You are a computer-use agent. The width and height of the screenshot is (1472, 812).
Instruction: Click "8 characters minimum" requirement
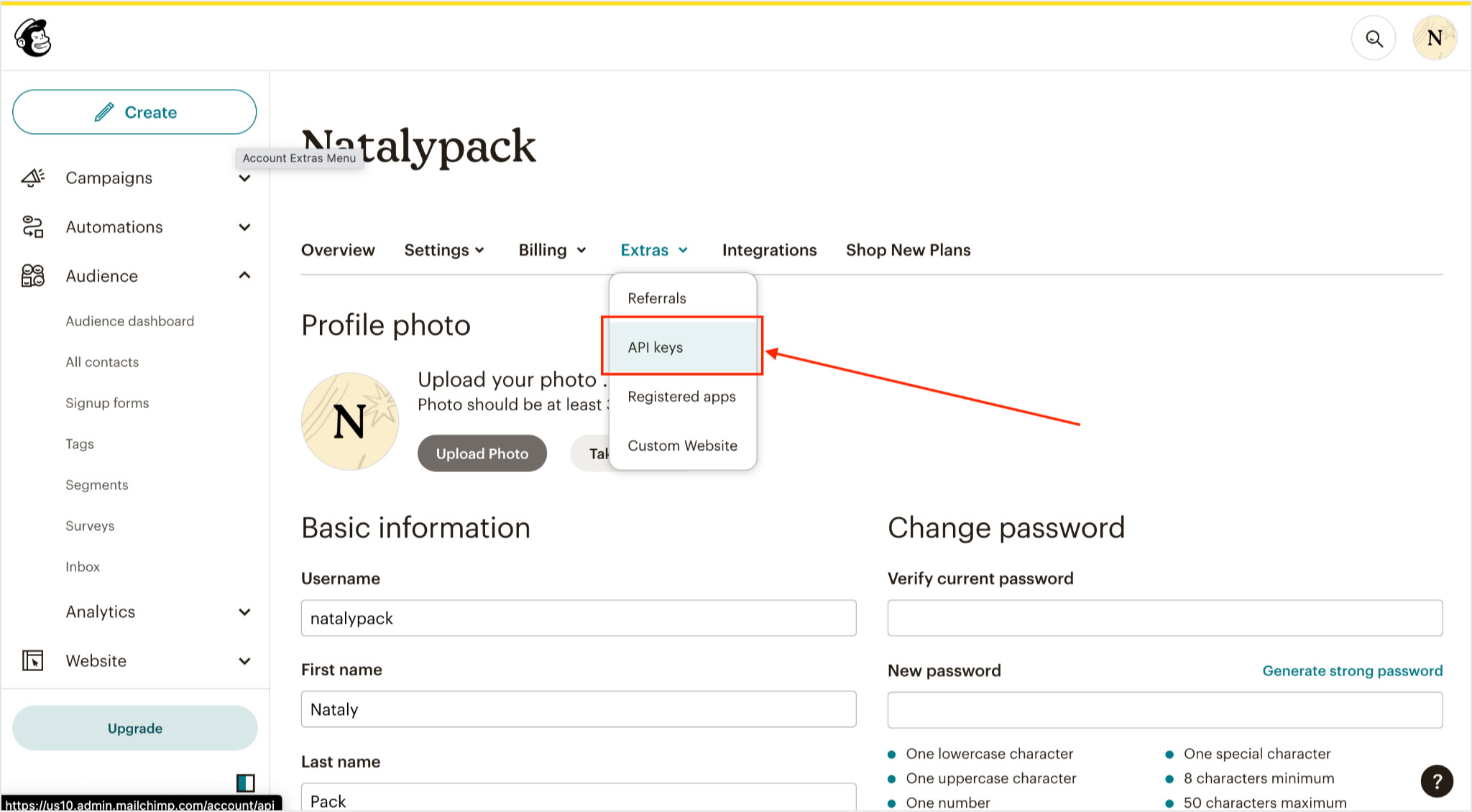(x=1259, y=778)
